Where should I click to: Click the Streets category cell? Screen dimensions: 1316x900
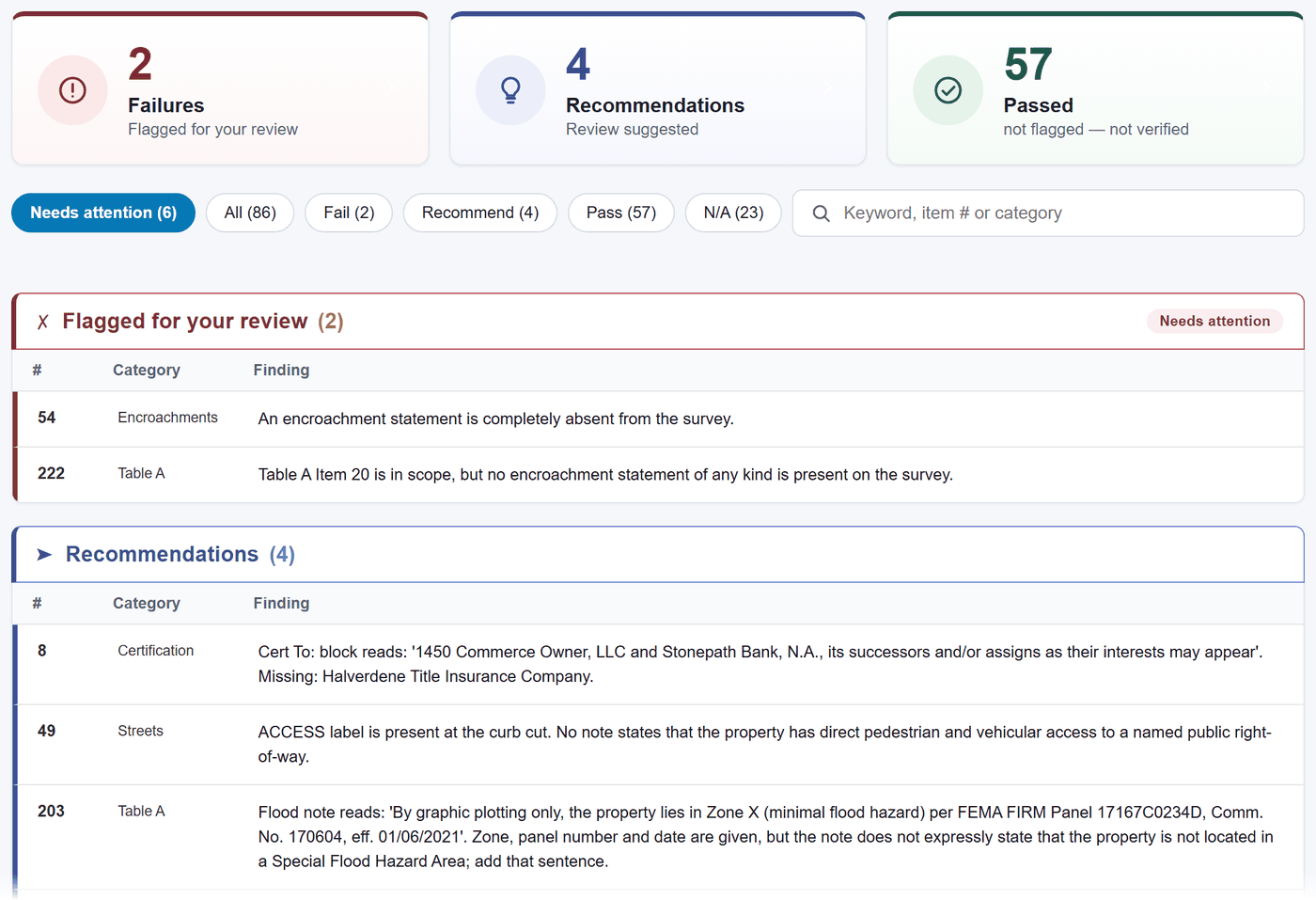[x=141, y=731]
